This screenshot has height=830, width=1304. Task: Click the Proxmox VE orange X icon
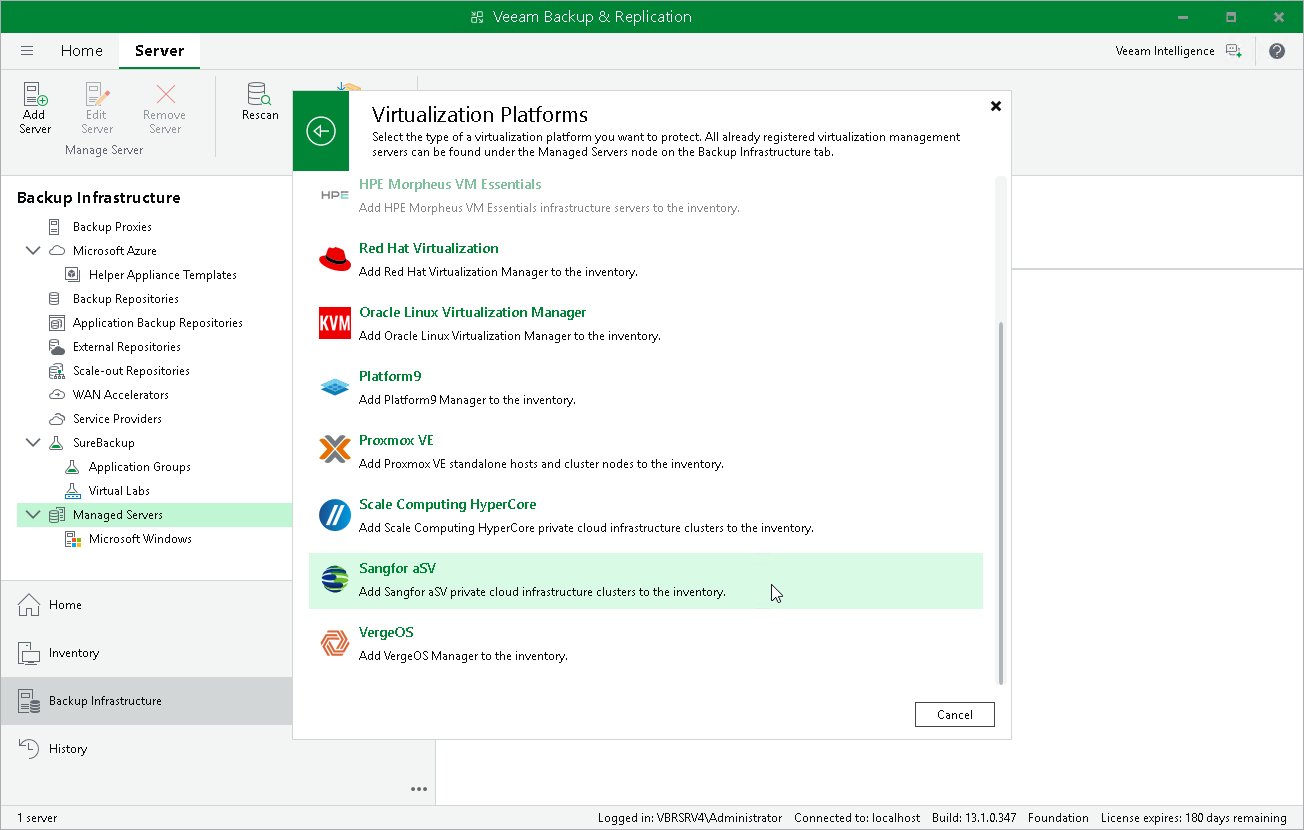tap(335, 451)
